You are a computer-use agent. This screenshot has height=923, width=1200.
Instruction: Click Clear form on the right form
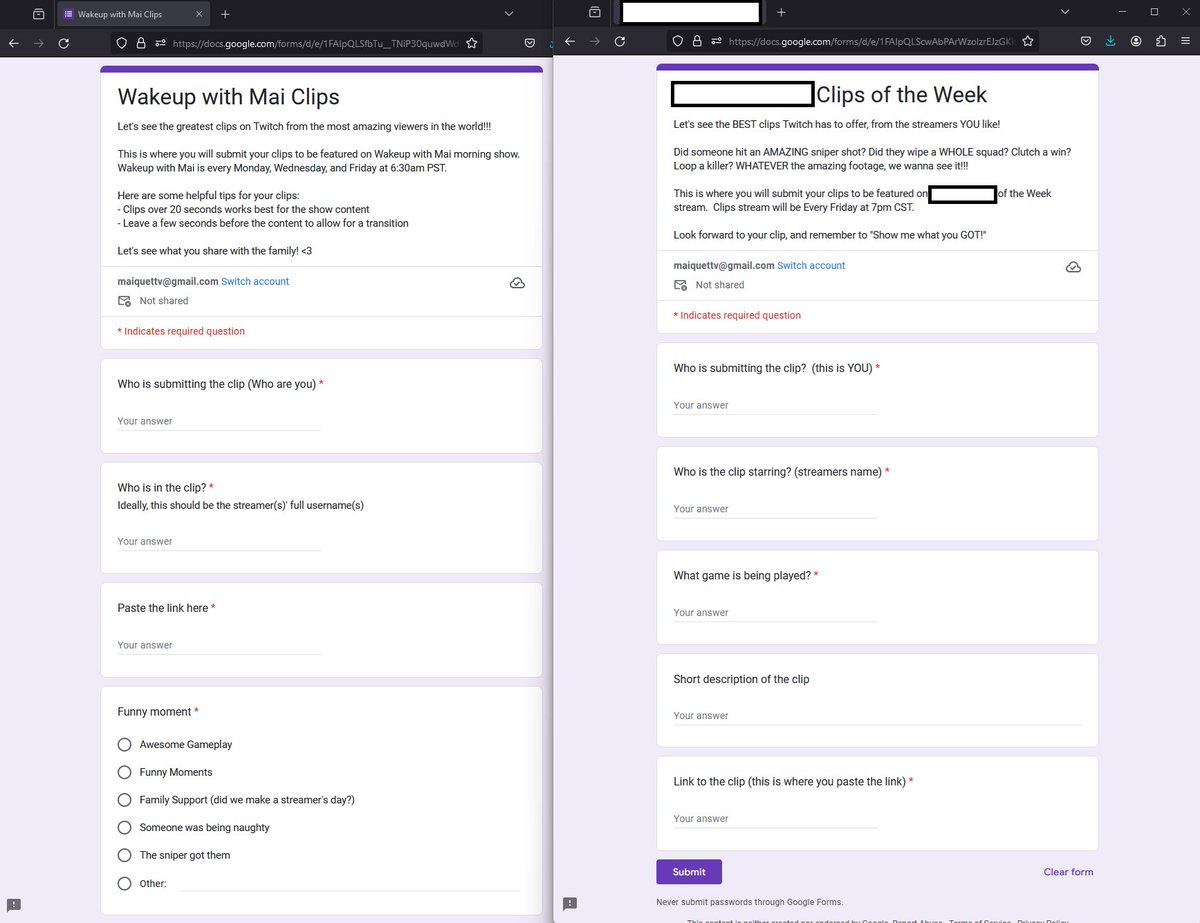click(1068, 872)
